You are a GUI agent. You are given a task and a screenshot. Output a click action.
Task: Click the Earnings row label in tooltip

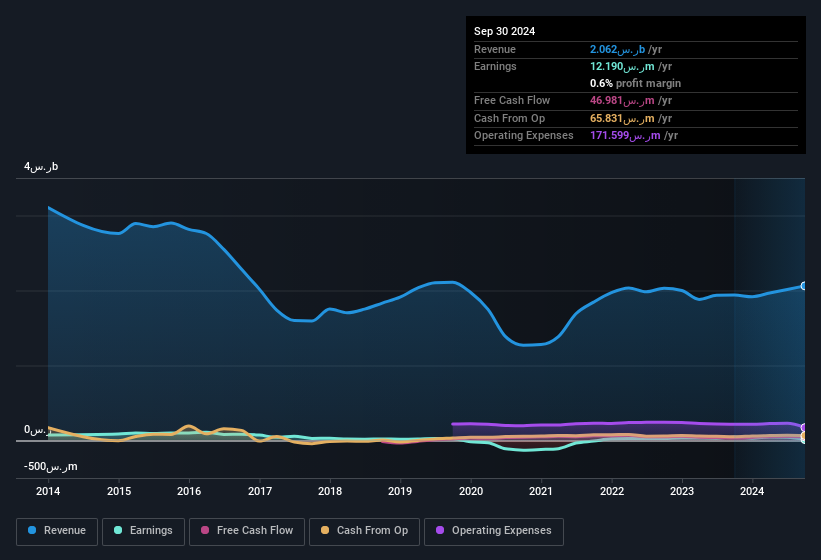coord(495,66)
